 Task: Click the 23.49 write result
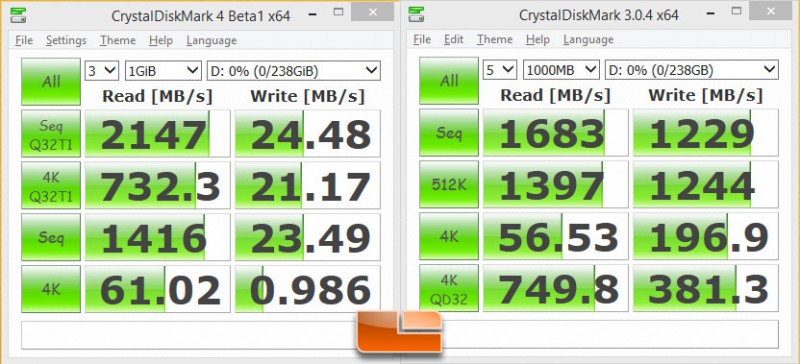(308, 237)
